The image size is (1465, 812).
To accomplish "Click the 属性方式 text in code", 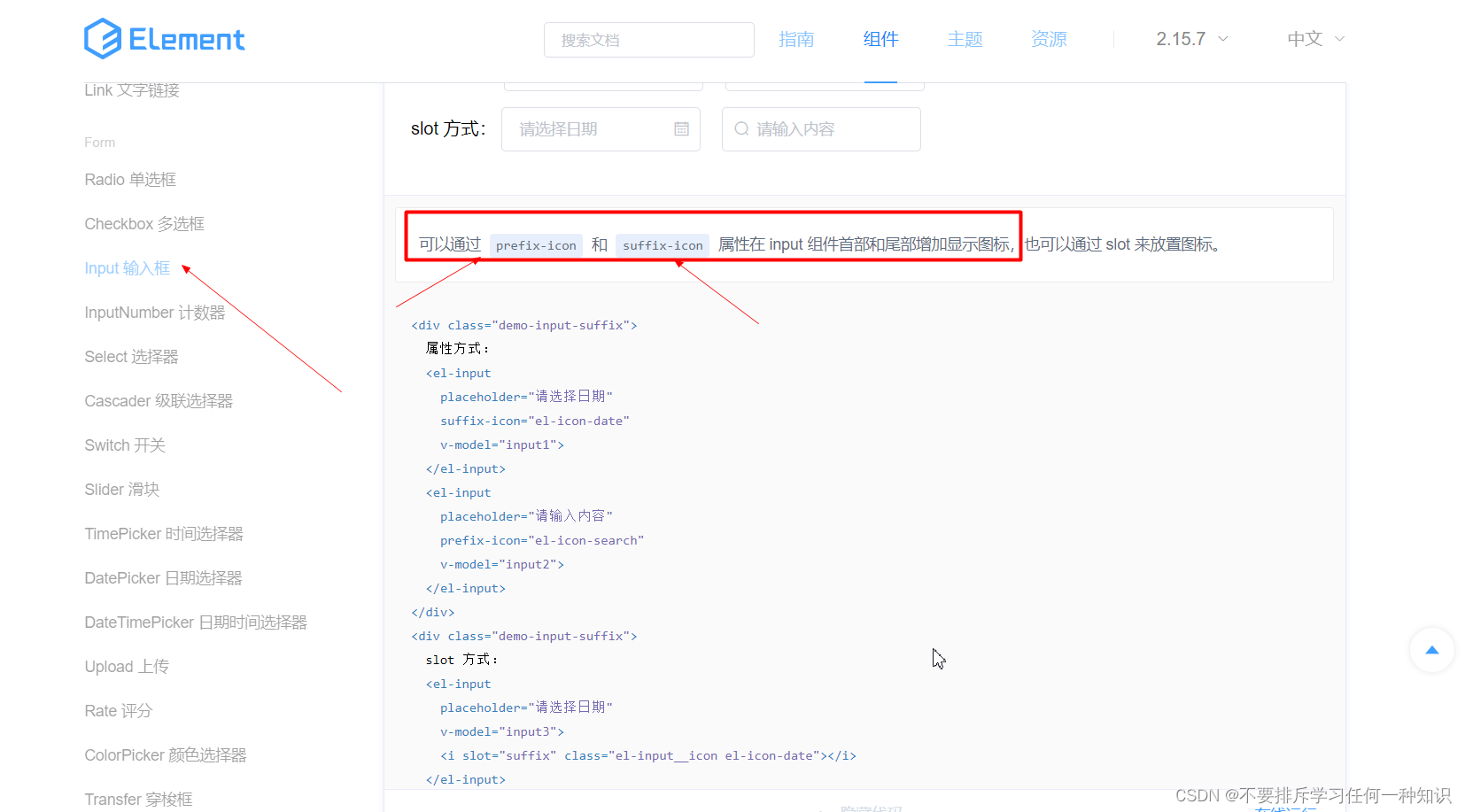I will 457,348.
